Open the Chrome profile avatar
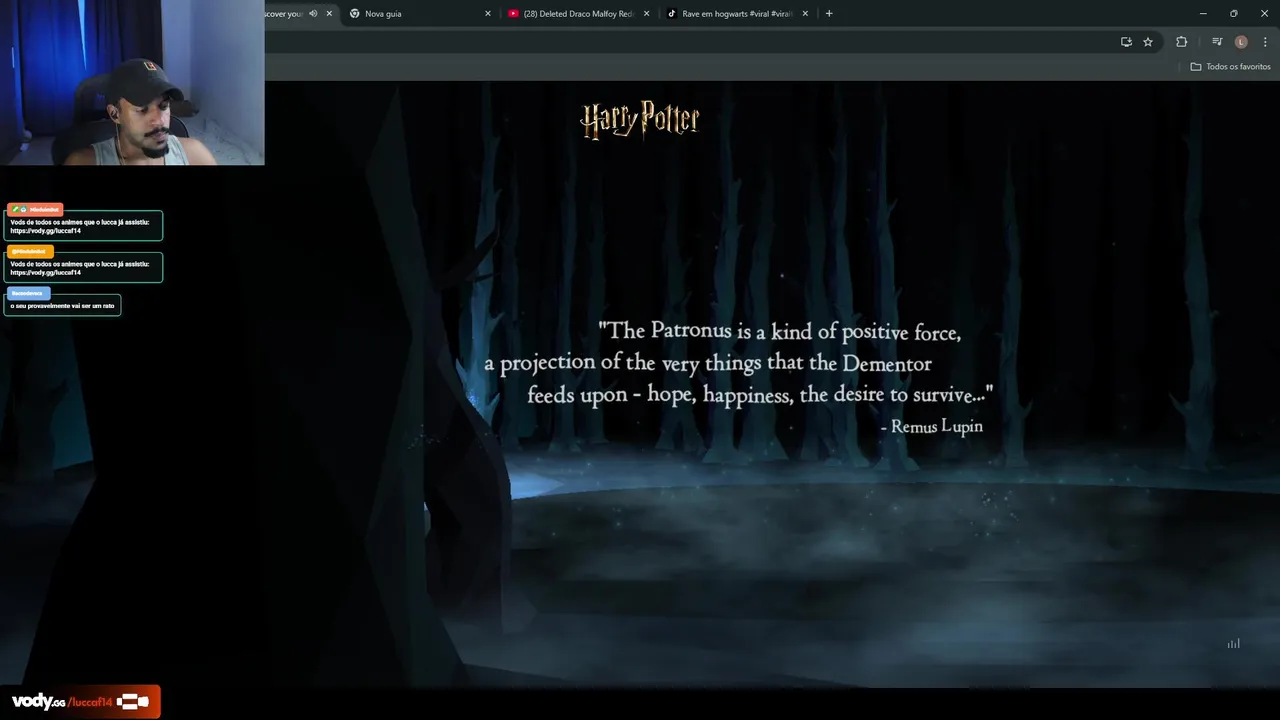The height and width of the screenshot is (720, 1280). pyautogui.click(x=1241, y=42)
